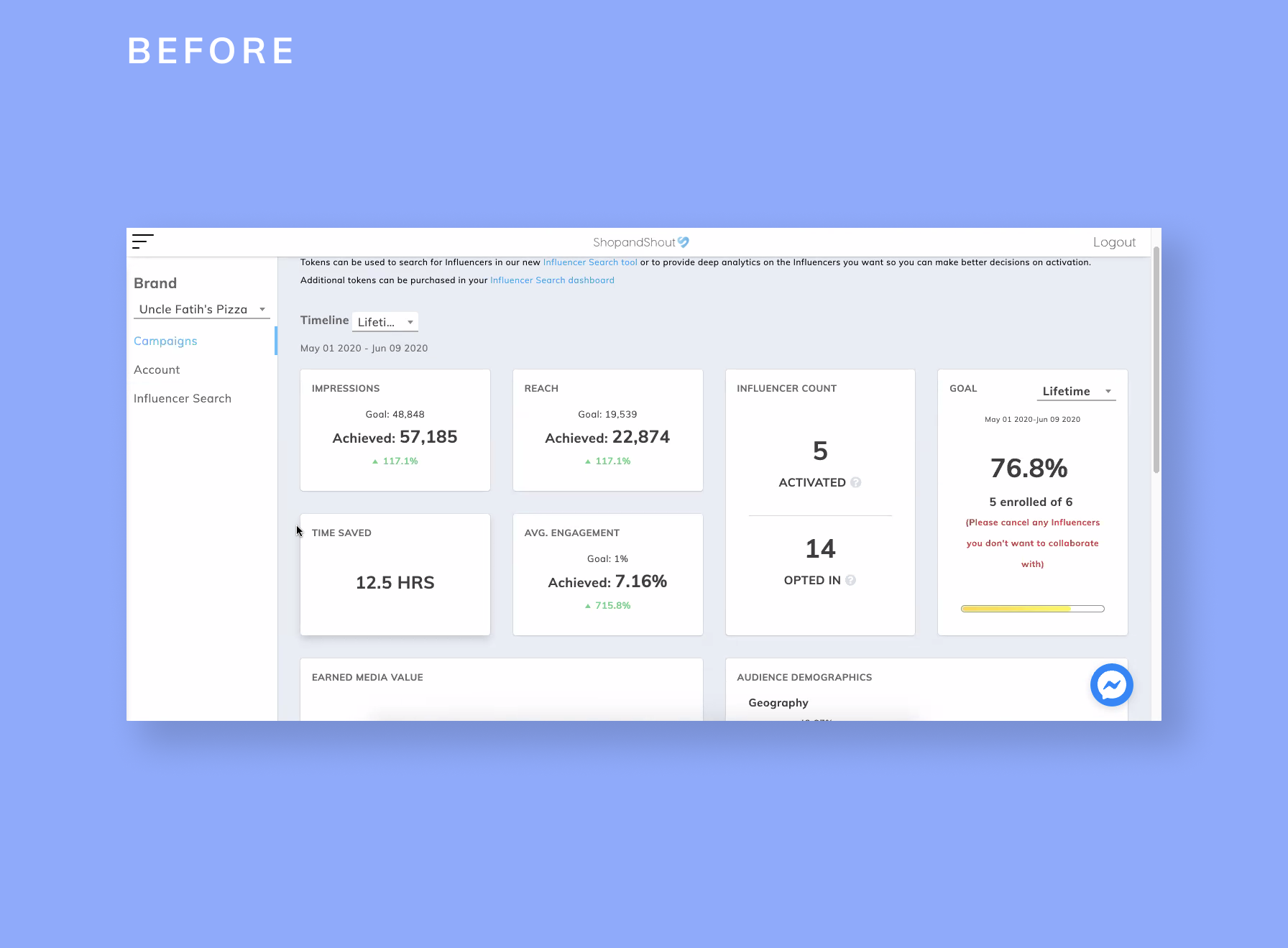Click the ShopandShout logo
This screenshot has height=948, width=1288.
tap(641, 242)
